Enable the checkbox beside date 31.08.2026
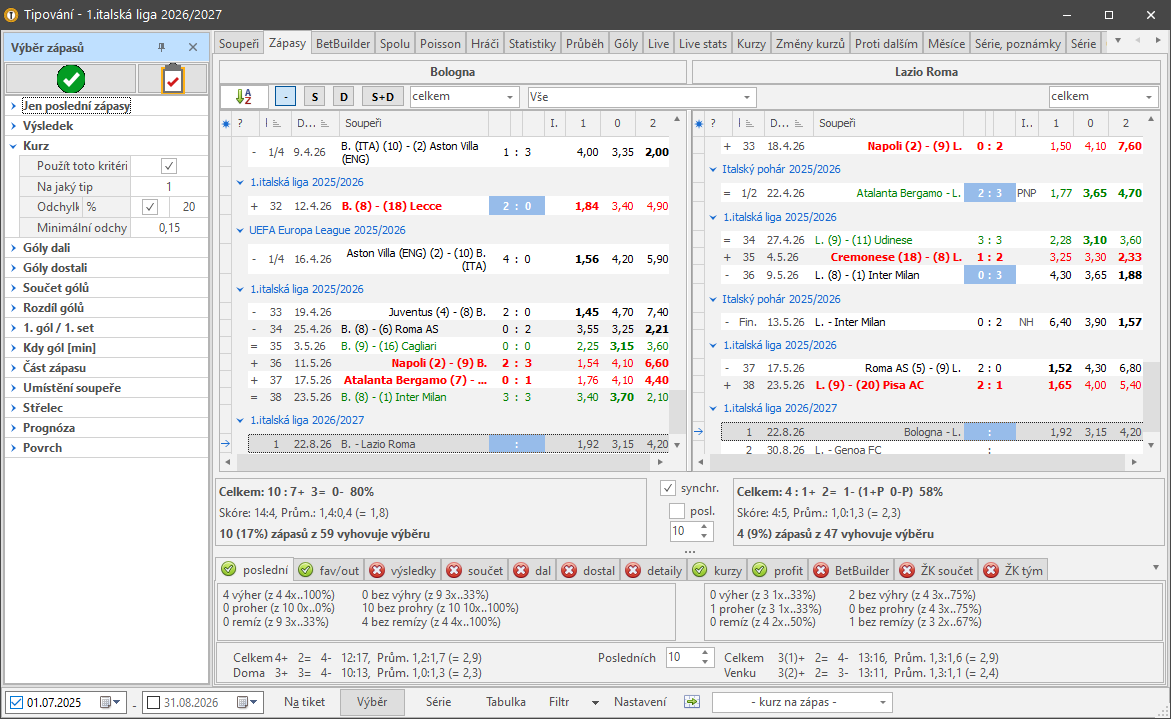This screenshot has width=1171, height=719. (x=153, y=703)
